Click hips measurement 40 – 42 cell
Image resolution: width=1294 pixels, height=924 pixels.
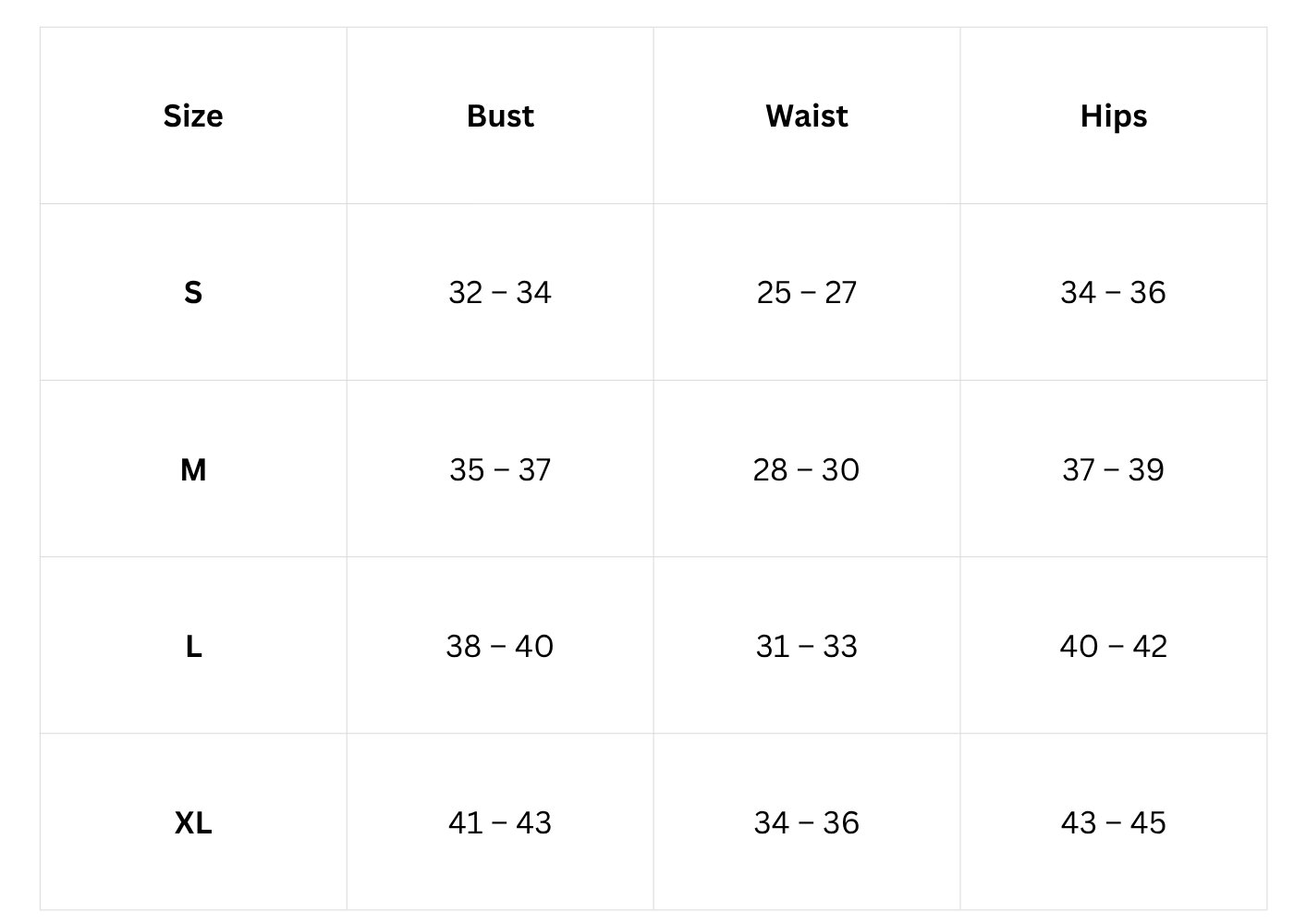coord(1114,646)
